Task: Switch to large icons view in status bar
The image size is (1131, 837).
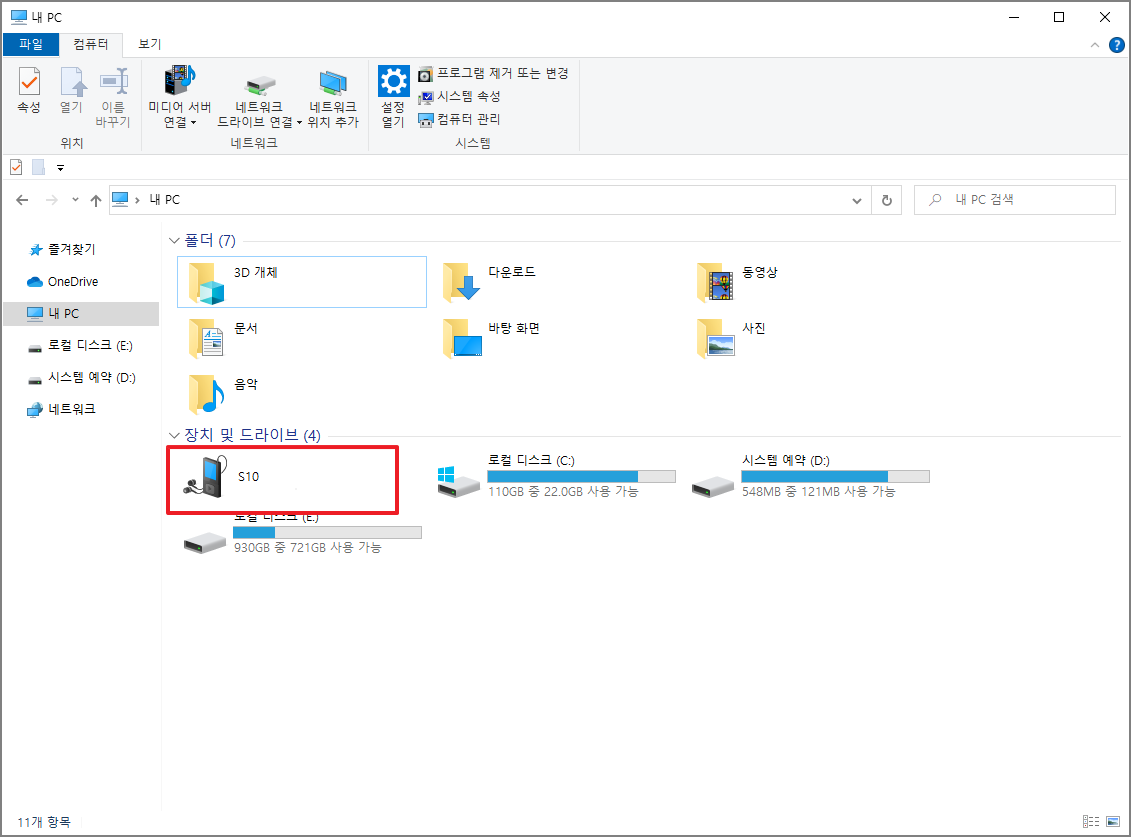Action: click(1113, 822)
